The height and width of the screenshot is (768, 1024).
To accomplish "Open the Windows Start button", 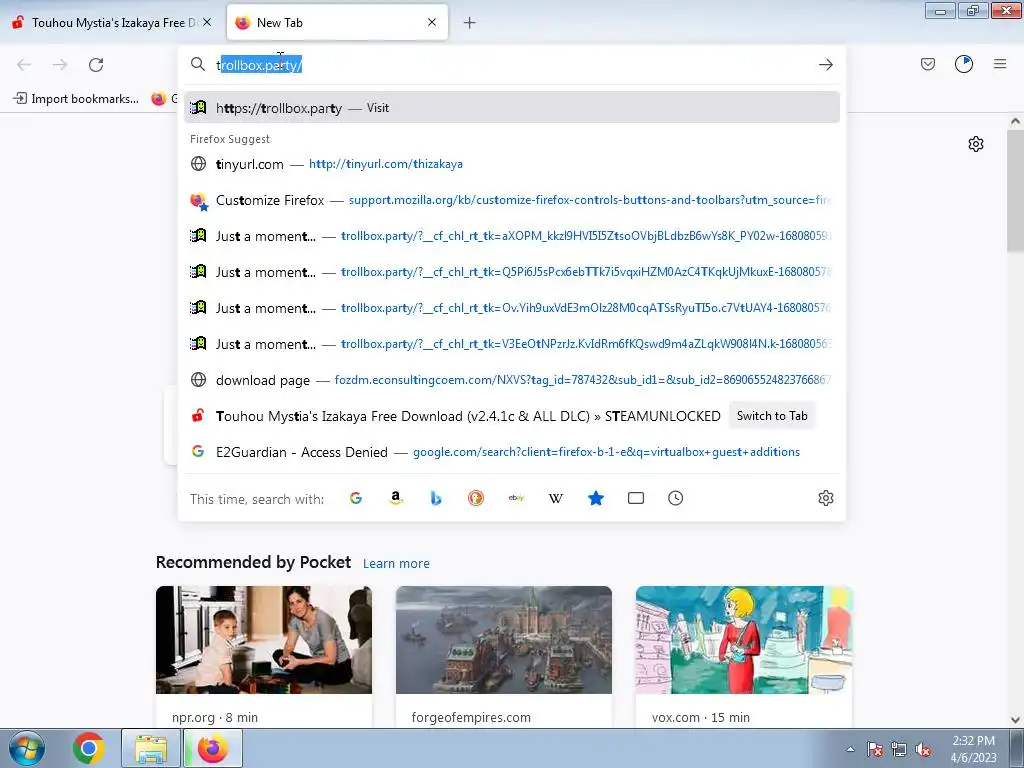I will click(x=27, y=748).
